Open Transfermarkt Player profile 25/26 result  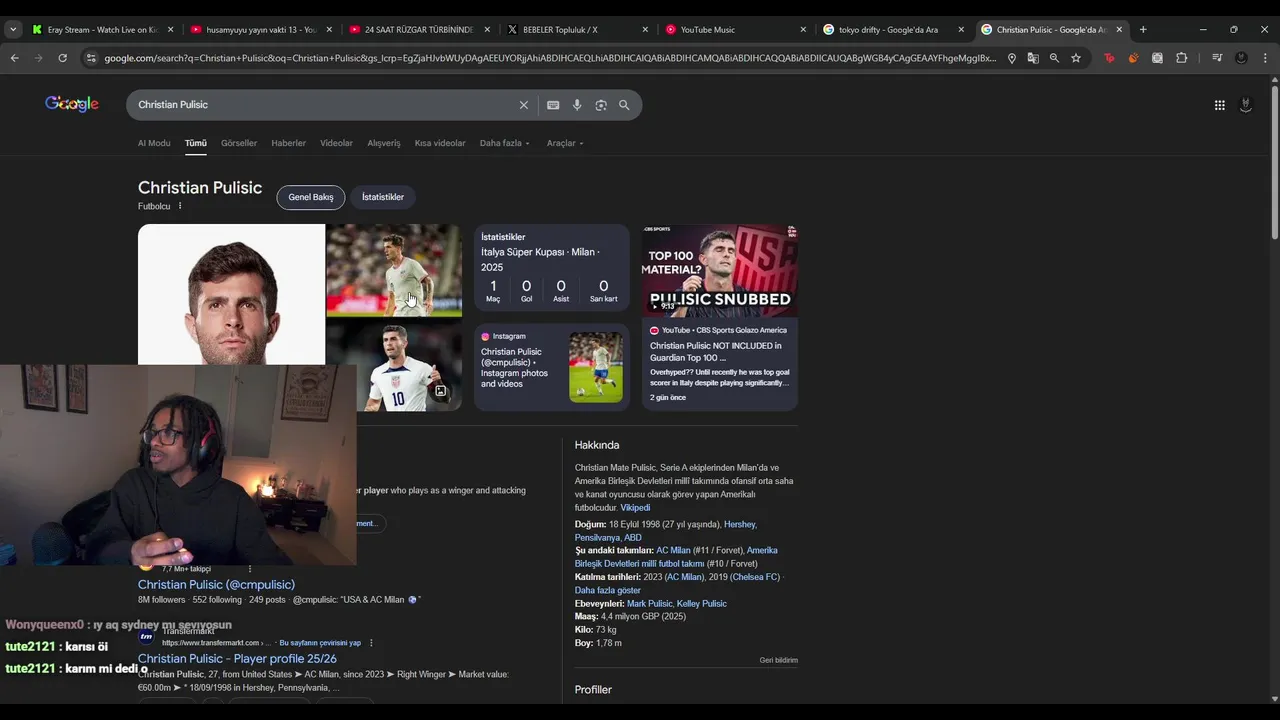[237, 659]
